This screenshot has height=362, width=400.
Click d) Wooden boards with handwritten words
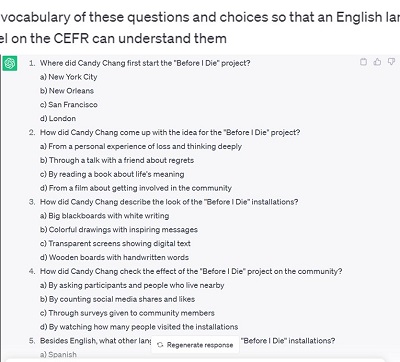click(x=114, y=257)
